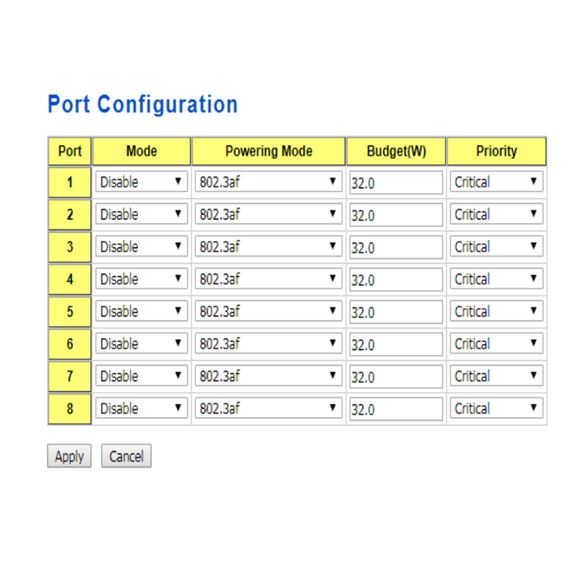Open the Mode dropdown for port 8
The image size is (580, 580).
click(x=141, y=408)
